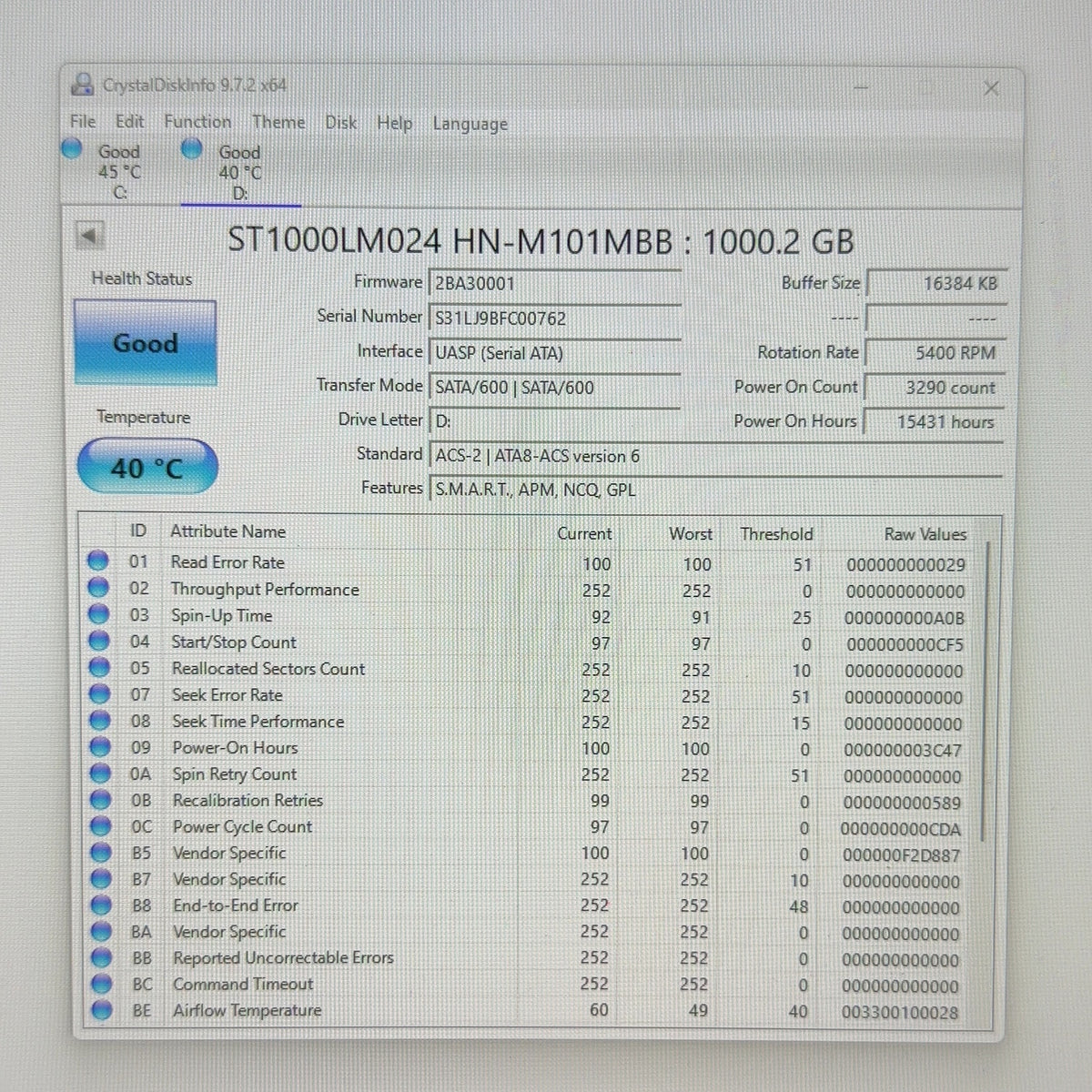Click the status orb for drive C:

[72, 148]
